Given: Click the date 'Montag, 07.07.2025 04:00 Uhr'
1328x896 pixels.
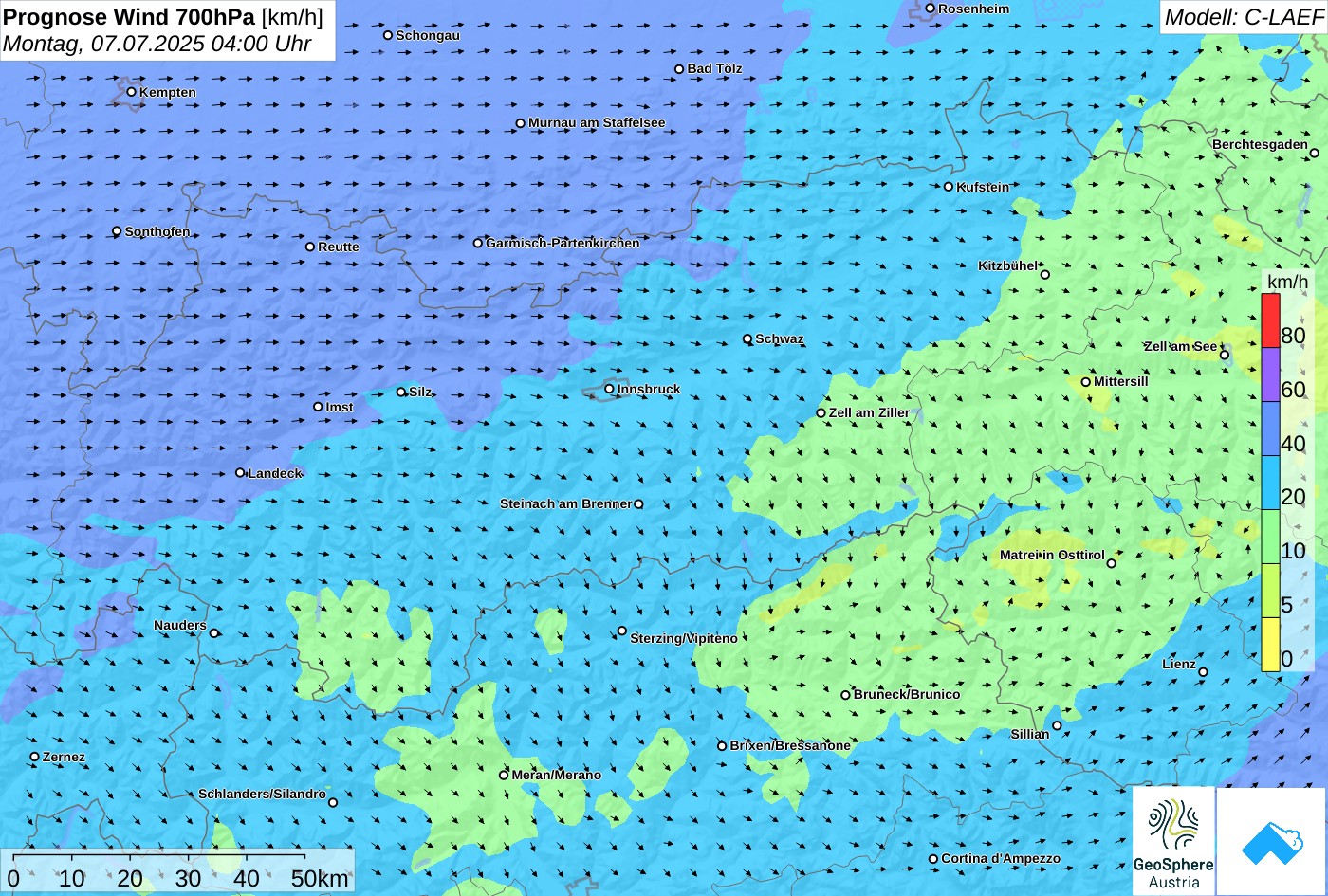Looking at the screenshot, I should coord(157,44).
